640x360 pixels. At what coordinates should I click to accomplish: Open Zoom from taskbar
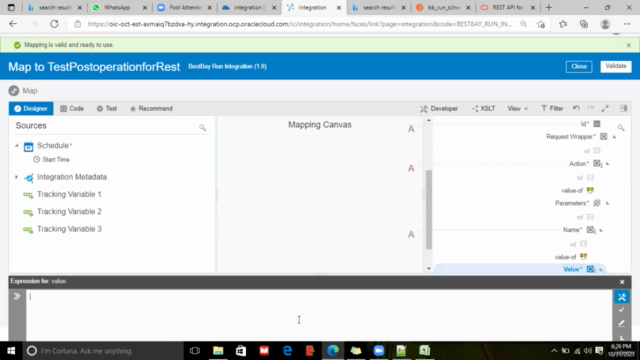point(379,351)
